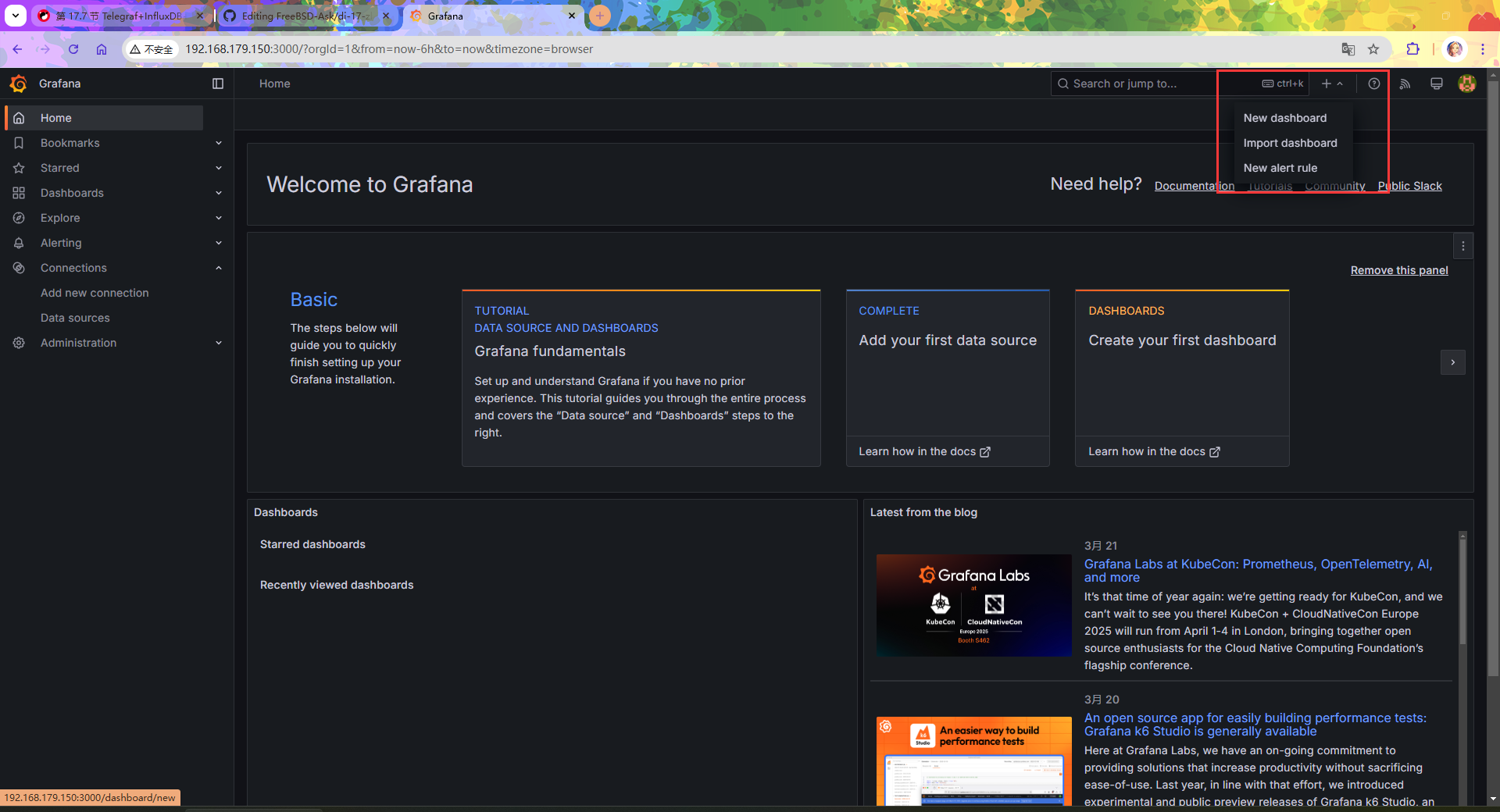Viewport: 1500px width, 812px height.
Task: Toggle the sidebar dock menu icon
Action: coord(218,84)
